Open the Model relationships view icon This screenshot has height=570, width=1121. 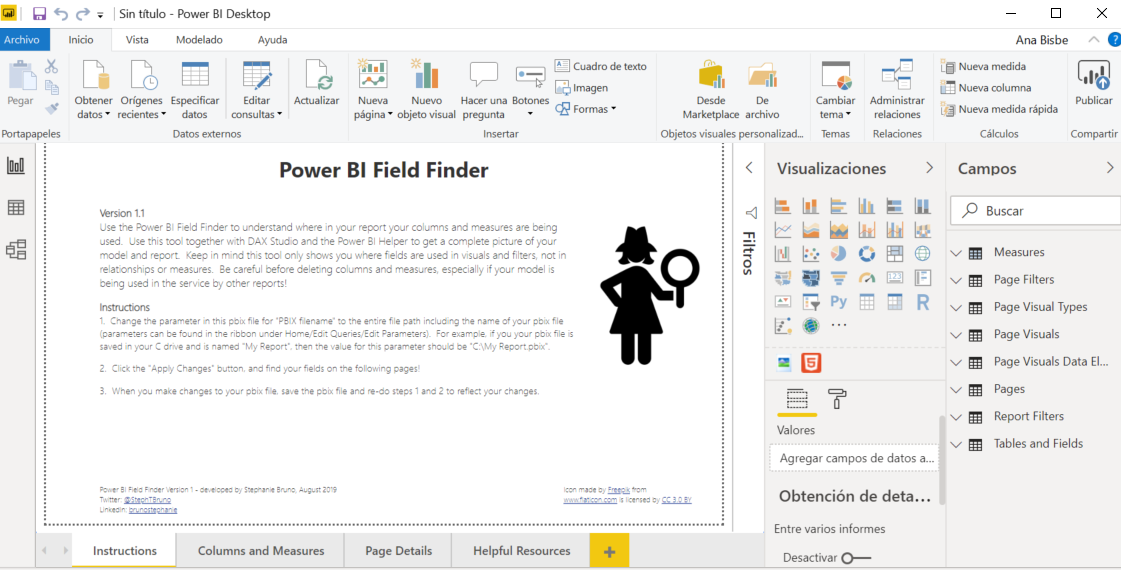[16, 250]
